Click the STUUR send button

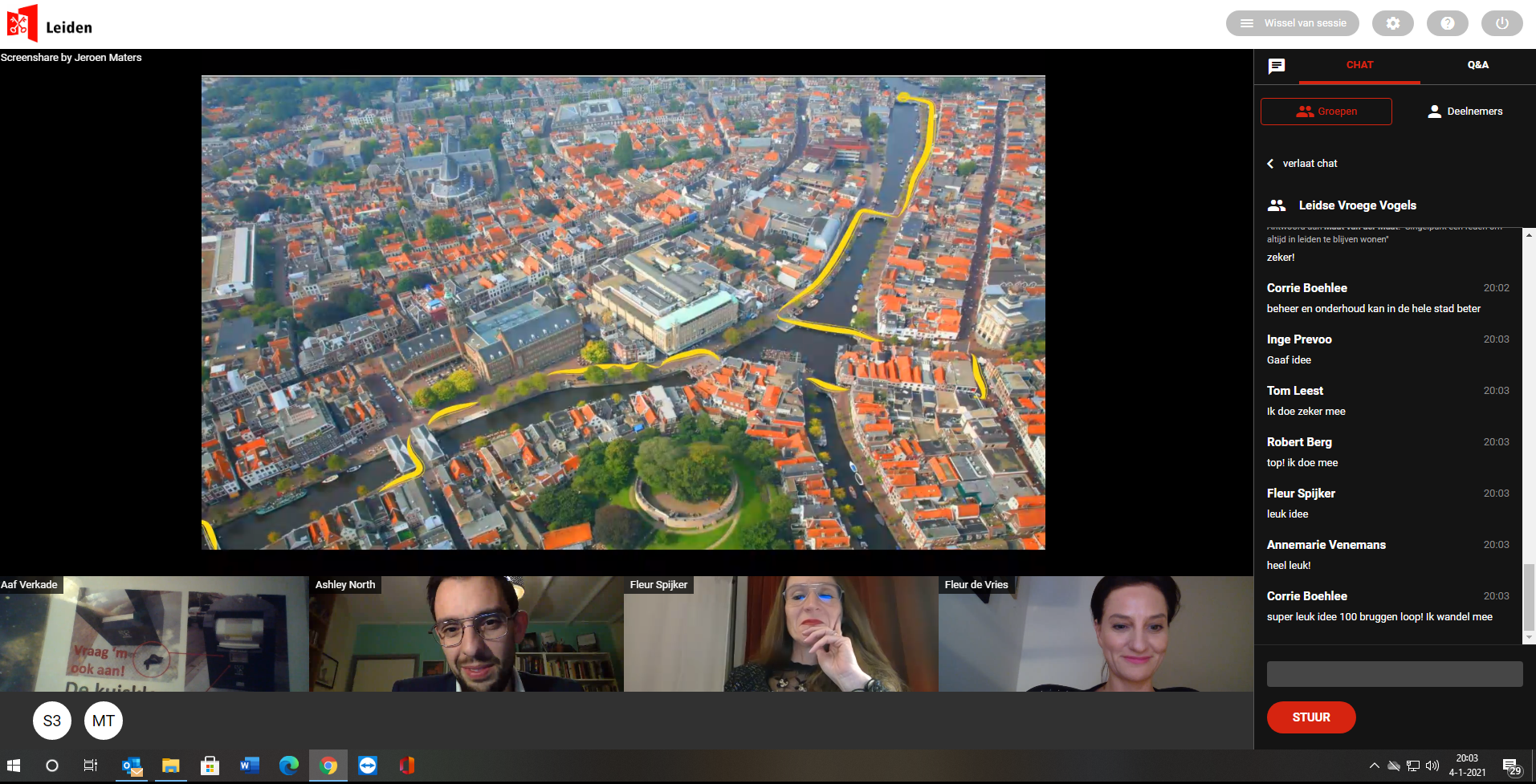[1310, 717]
